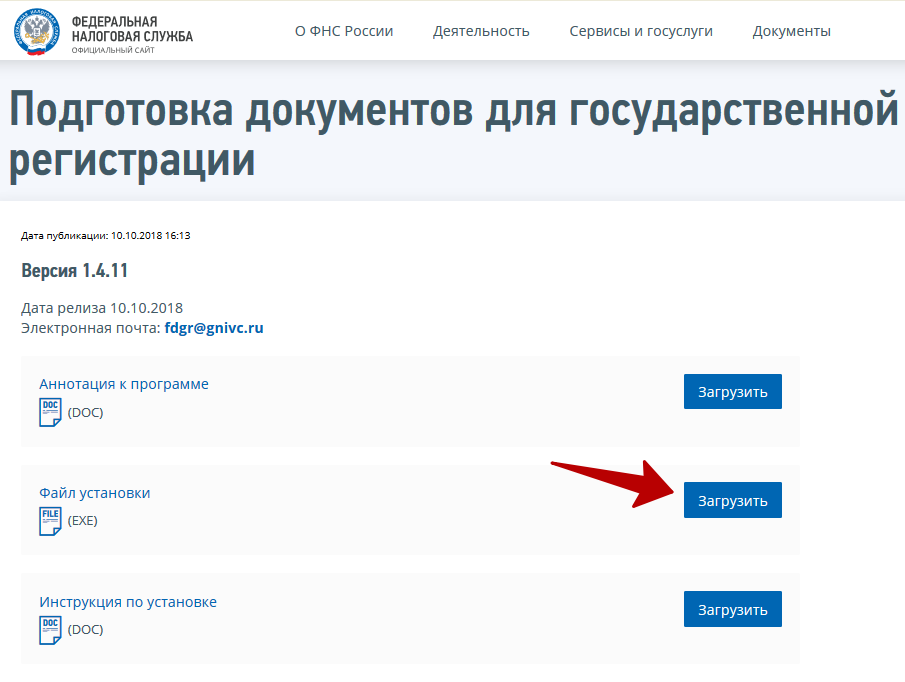The image size is (905, 682).
Task: Click Загрузить for Инструкция по установке
Action: pos(732,608)
